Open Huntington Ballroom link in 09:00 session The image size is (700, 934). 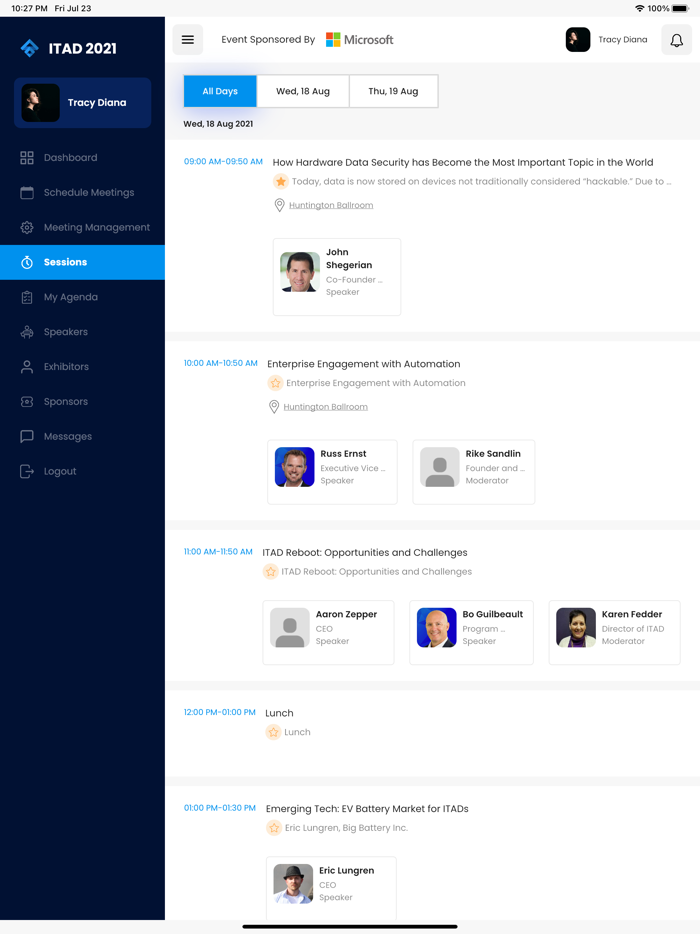[331, 205]
